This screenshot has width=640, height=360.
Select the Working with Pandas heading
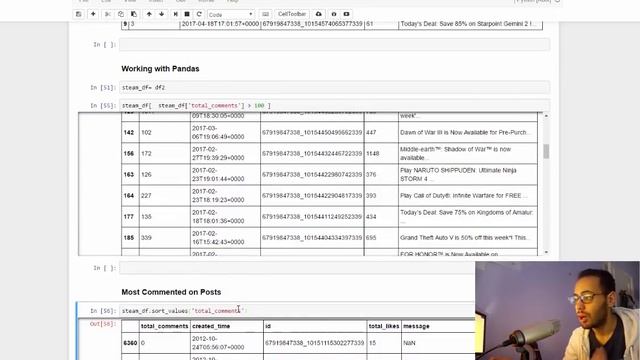[160, 69]
